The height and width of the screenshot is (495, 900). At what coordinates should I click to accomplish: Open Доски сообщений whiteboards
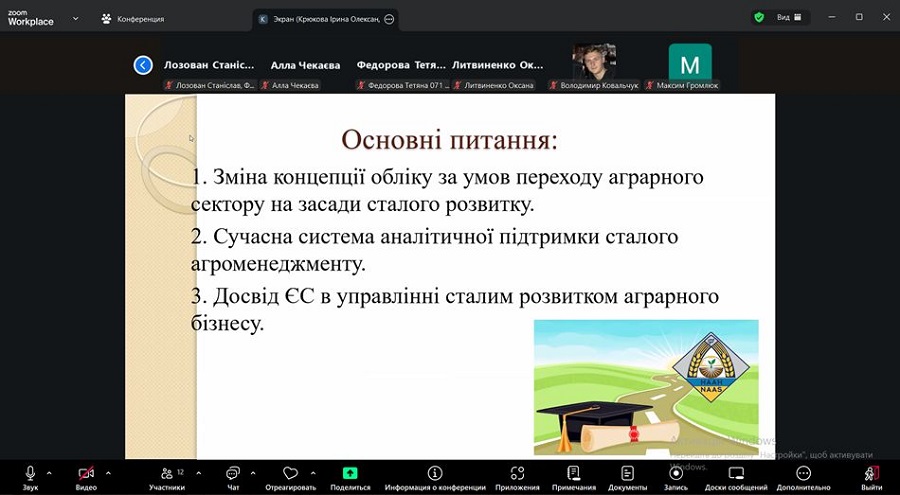coord(736,474)
